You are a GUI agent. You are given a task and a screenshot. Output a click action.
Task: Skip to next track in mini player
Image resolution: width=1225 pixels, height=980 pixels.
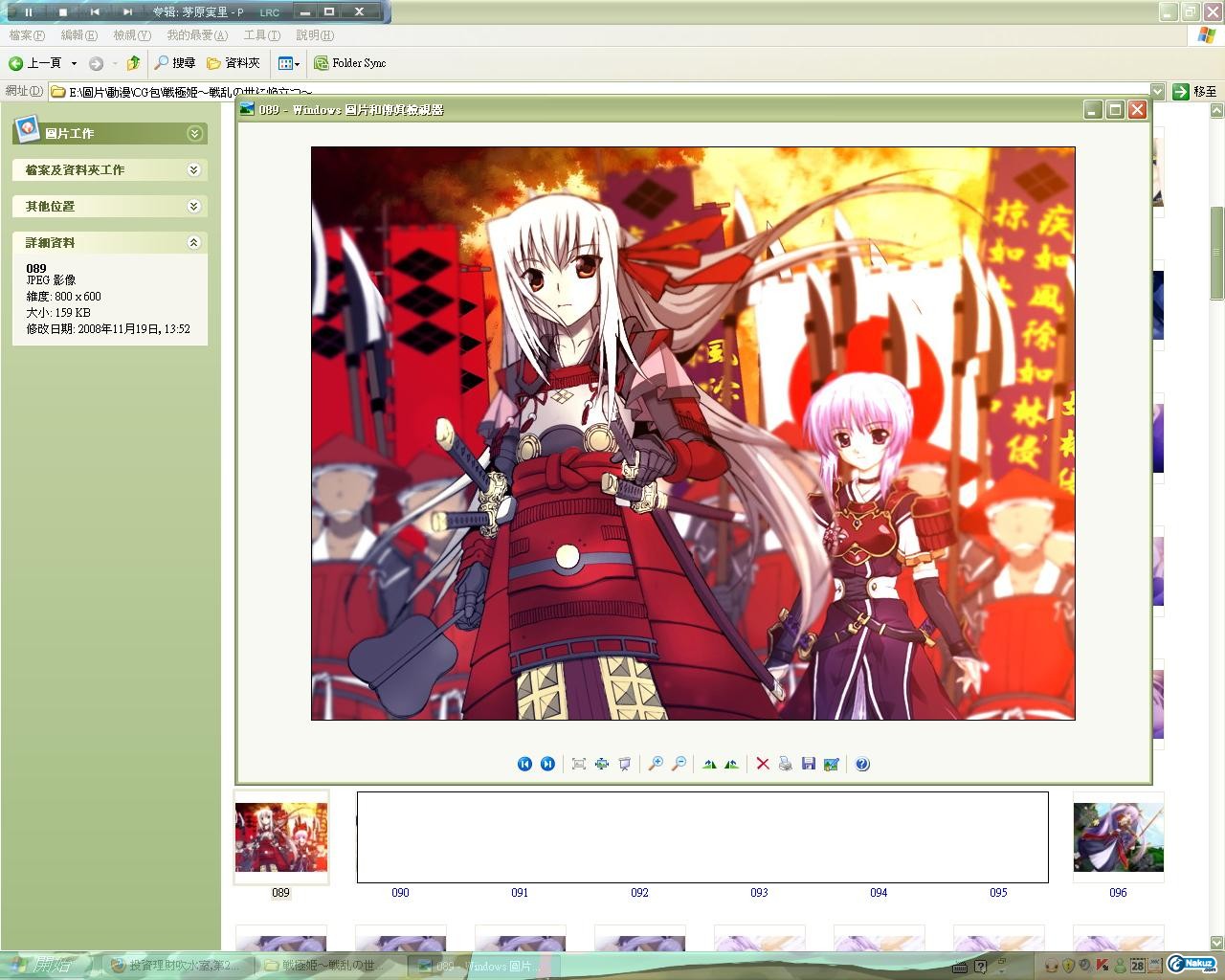tap(127, 11)
